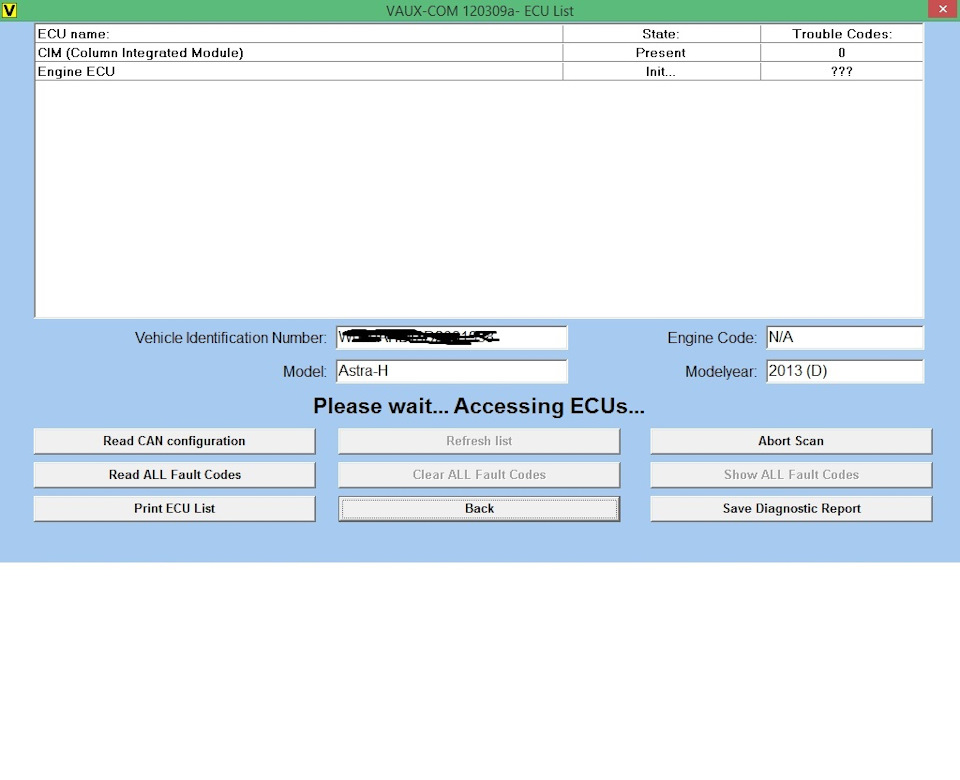Abort the ECU scan
Viewport: 960px width, 780px height.
coord(791,441)
